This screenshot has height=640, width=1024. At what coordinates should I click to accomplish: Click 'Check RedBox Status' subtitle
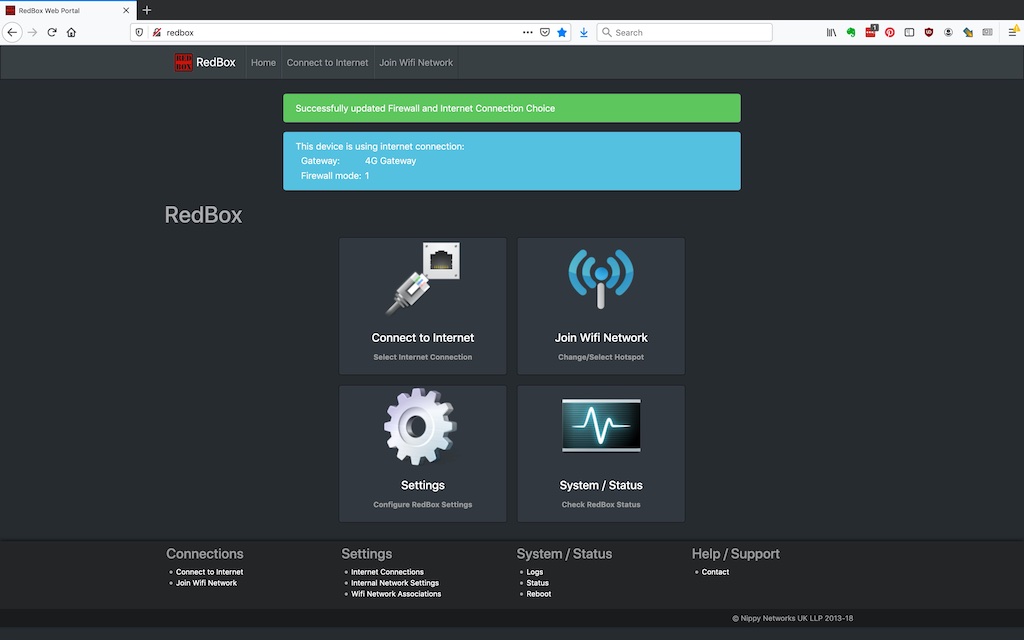tap(601, 505)
